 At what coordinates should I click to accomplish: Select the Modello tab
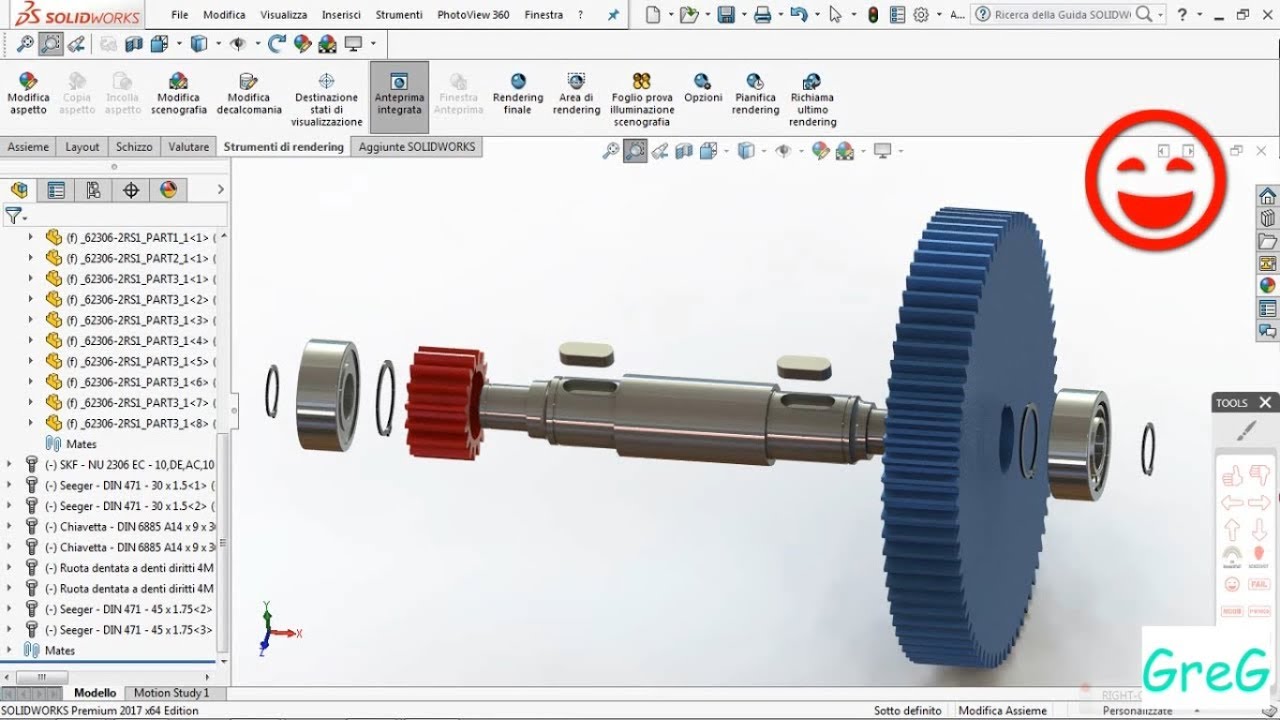click(95, 692)
